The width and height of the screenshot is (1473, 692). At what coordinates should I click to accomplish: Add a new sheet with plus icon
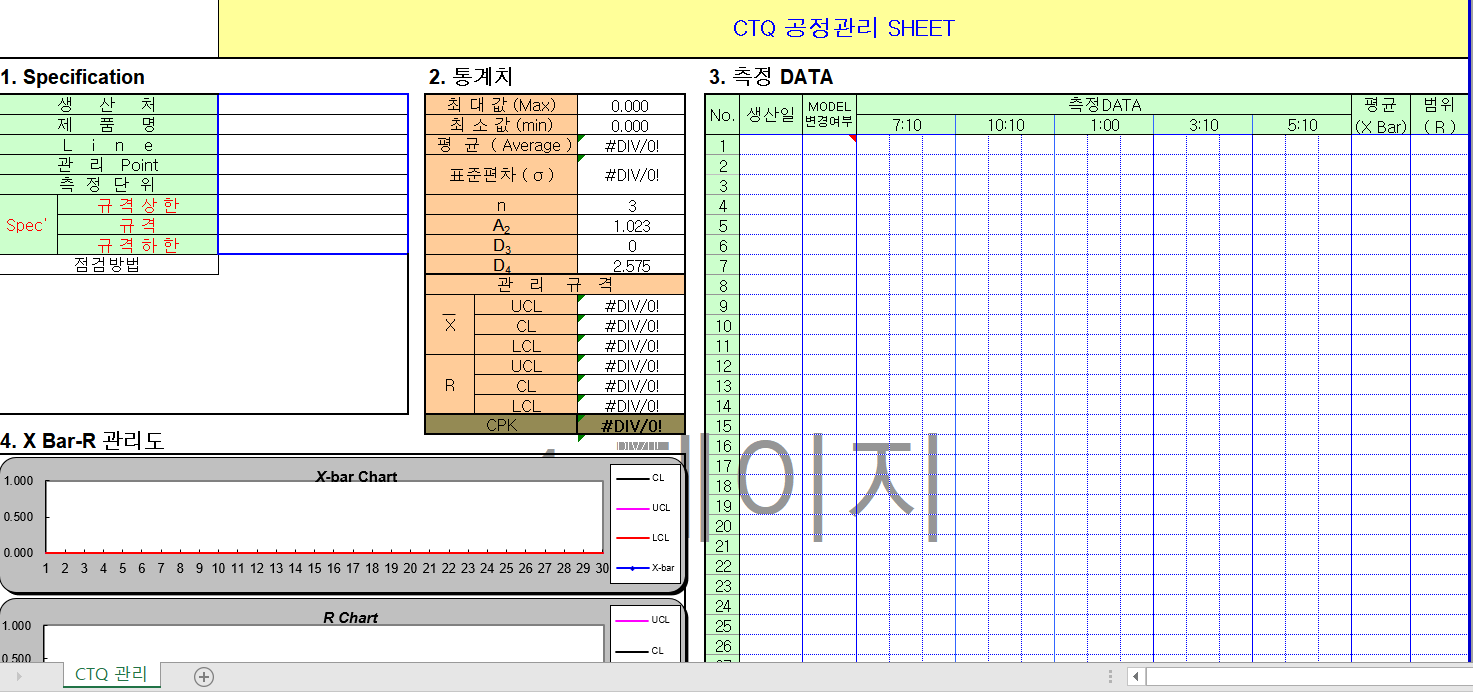click(x=204, y=677)
